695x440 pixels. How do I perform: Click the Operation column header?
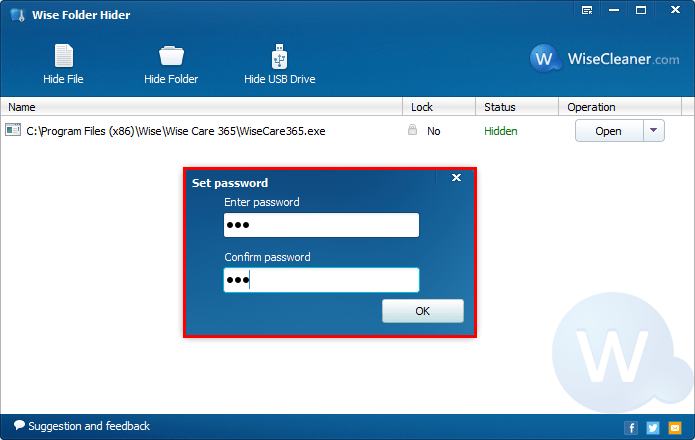620,107
